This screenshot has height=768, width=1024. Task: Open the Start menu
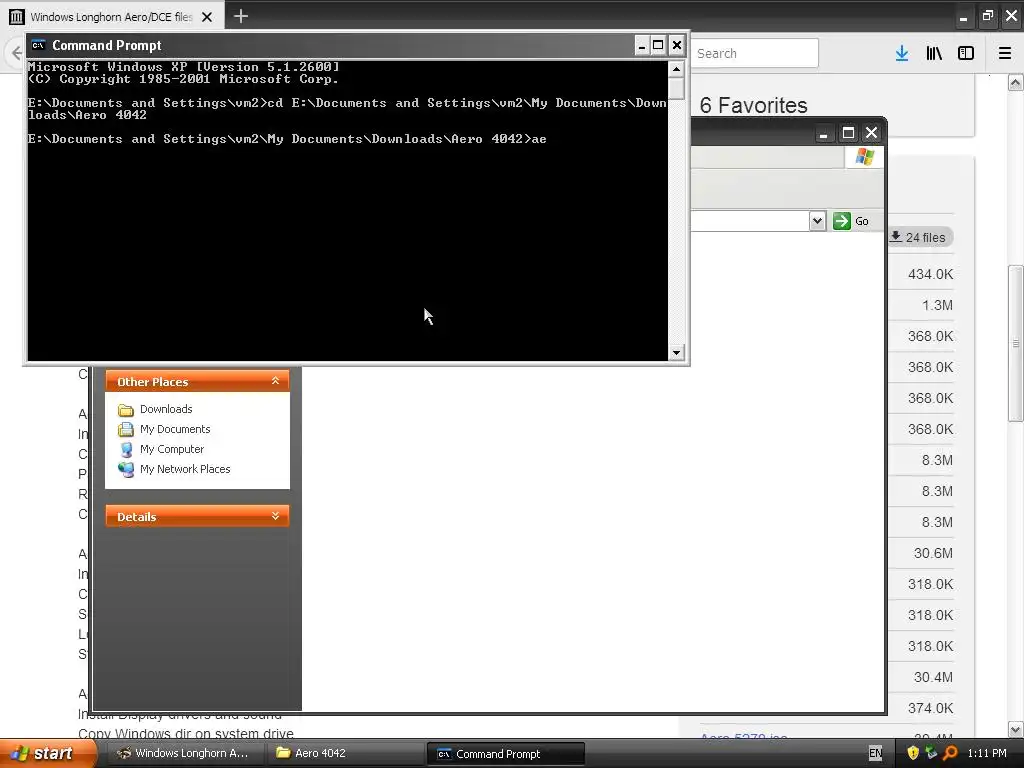47,753
